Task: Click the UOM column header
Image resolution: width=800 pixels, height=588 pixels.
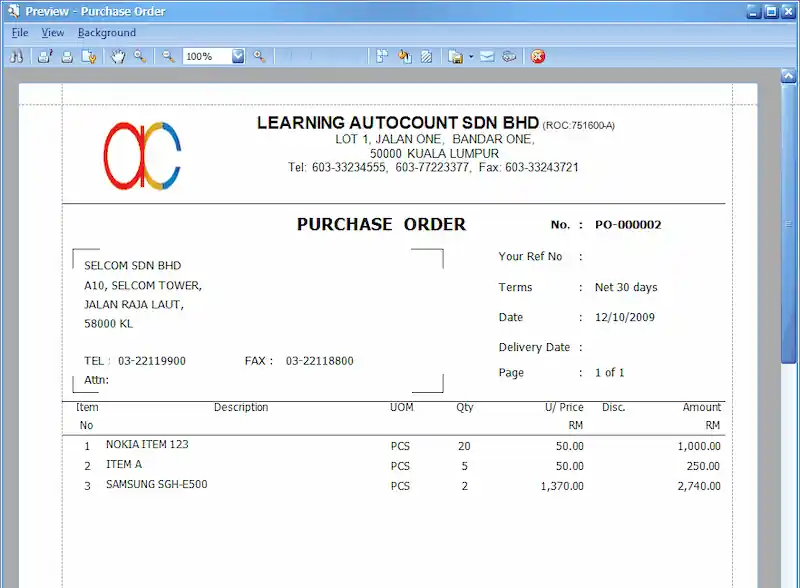Action: click(x=402, y=407)
